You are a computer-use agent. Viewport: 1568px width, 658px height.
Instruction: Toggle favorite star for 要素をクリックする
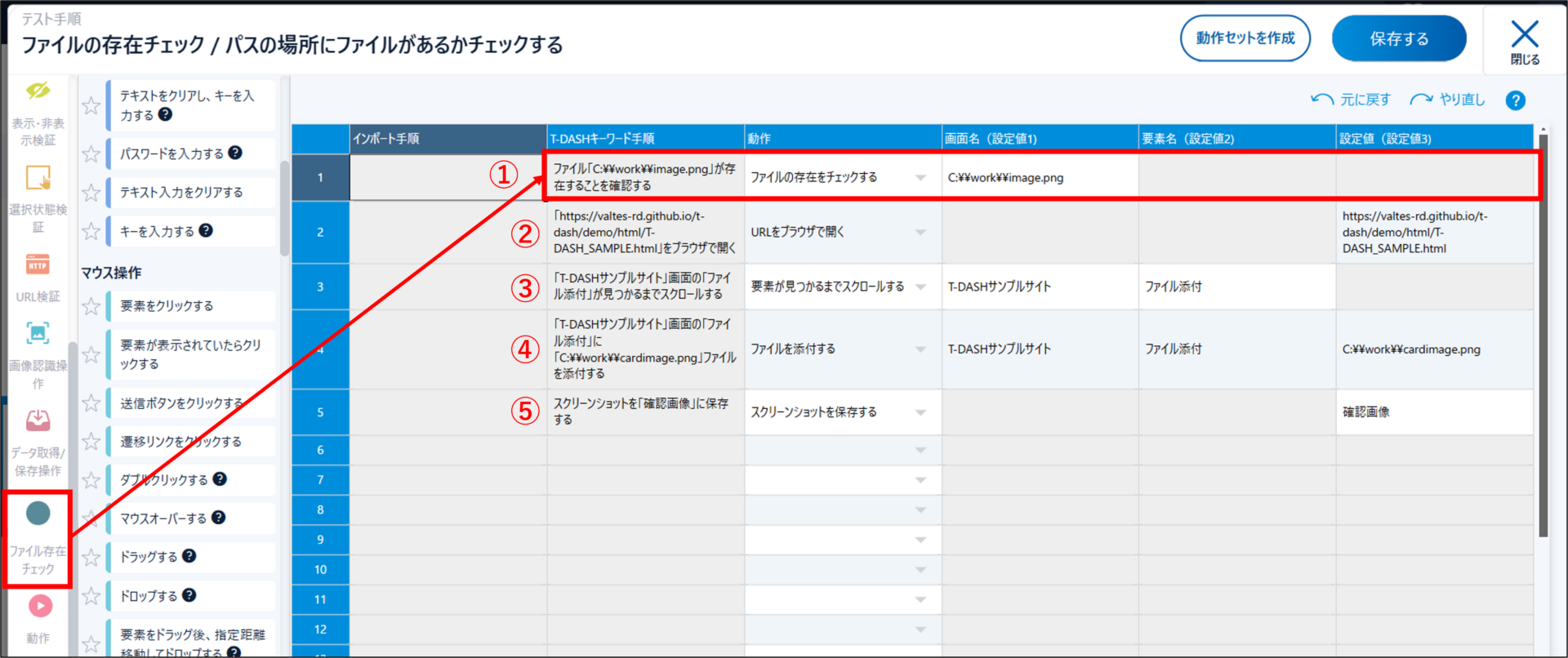91,307
